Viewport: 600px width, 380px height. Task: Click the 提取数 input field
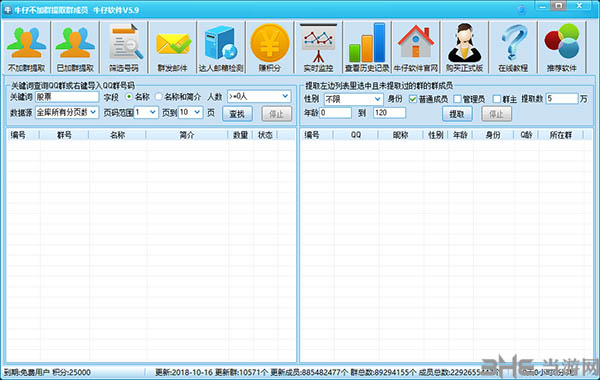[562, 99]
